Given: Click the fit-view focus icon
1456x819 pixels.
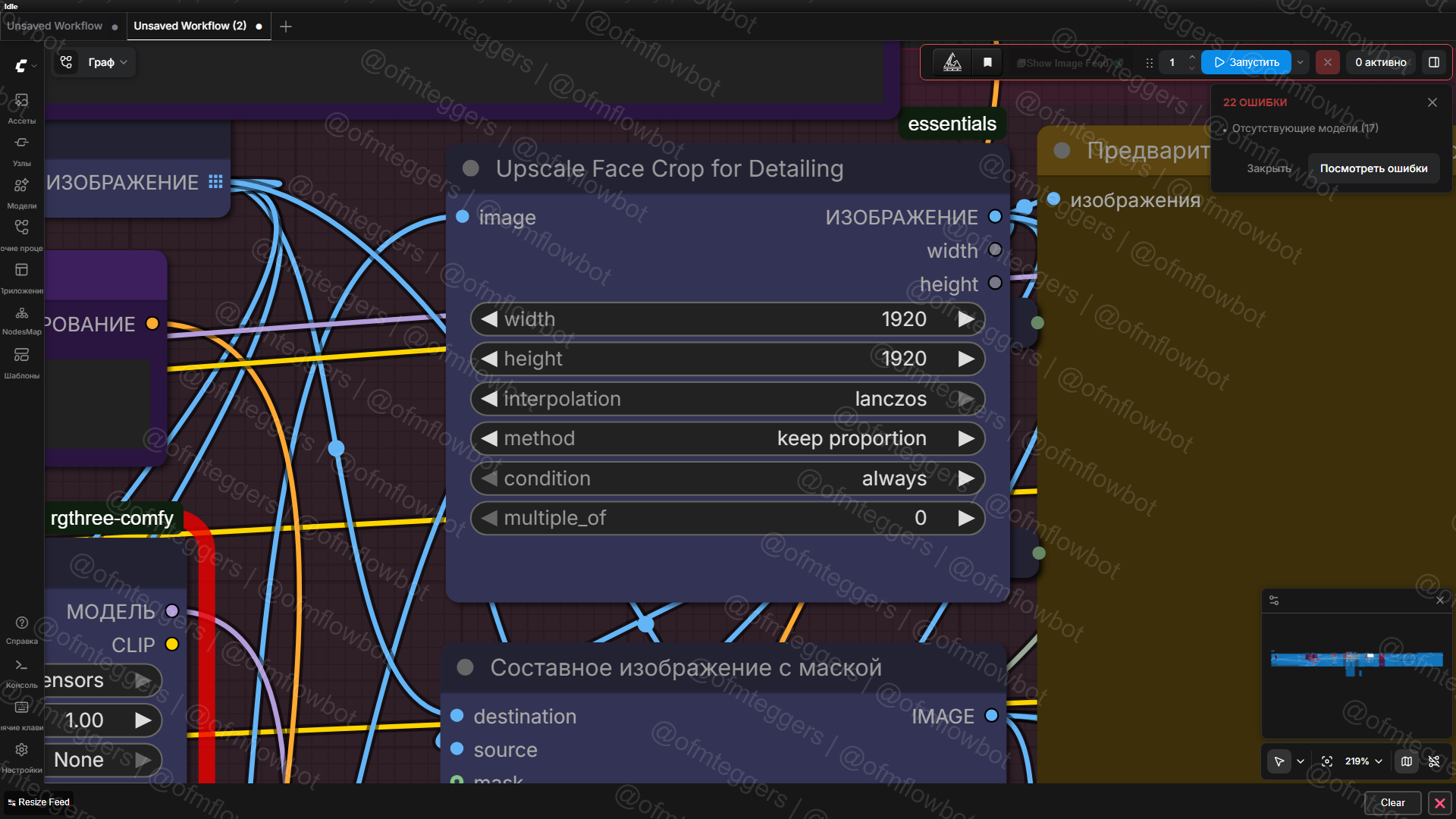Looking at the screenshot, I should coord(1327,761).
